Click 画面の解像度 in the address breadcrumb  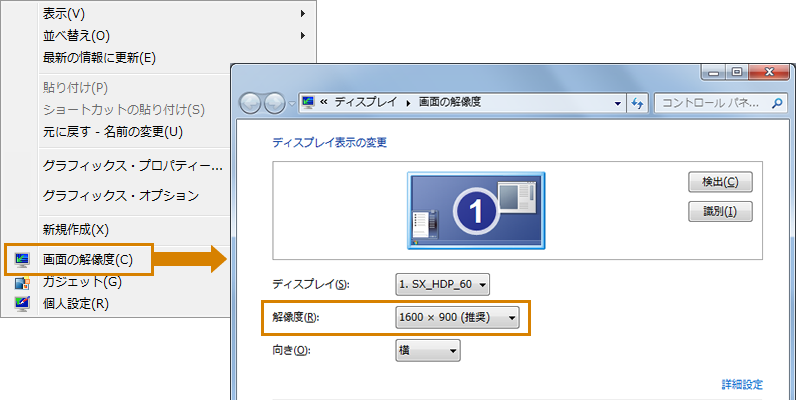[x=450, y=102]
